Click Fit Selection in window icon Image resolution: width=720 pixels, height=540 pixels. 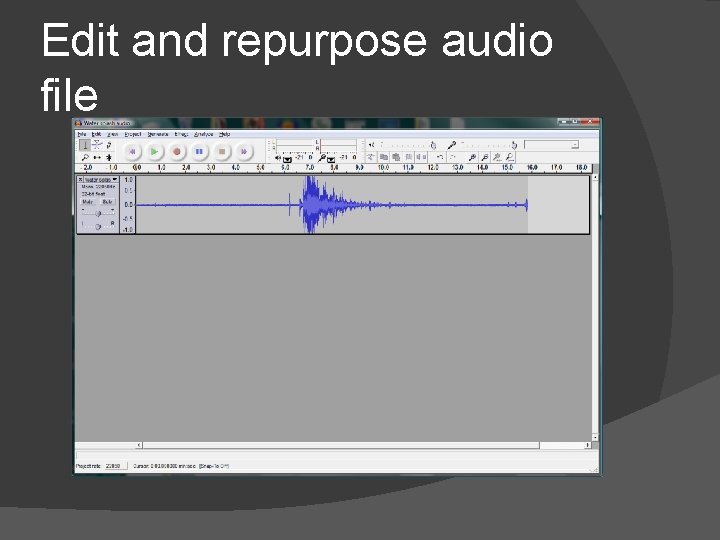tap(497, 157)
